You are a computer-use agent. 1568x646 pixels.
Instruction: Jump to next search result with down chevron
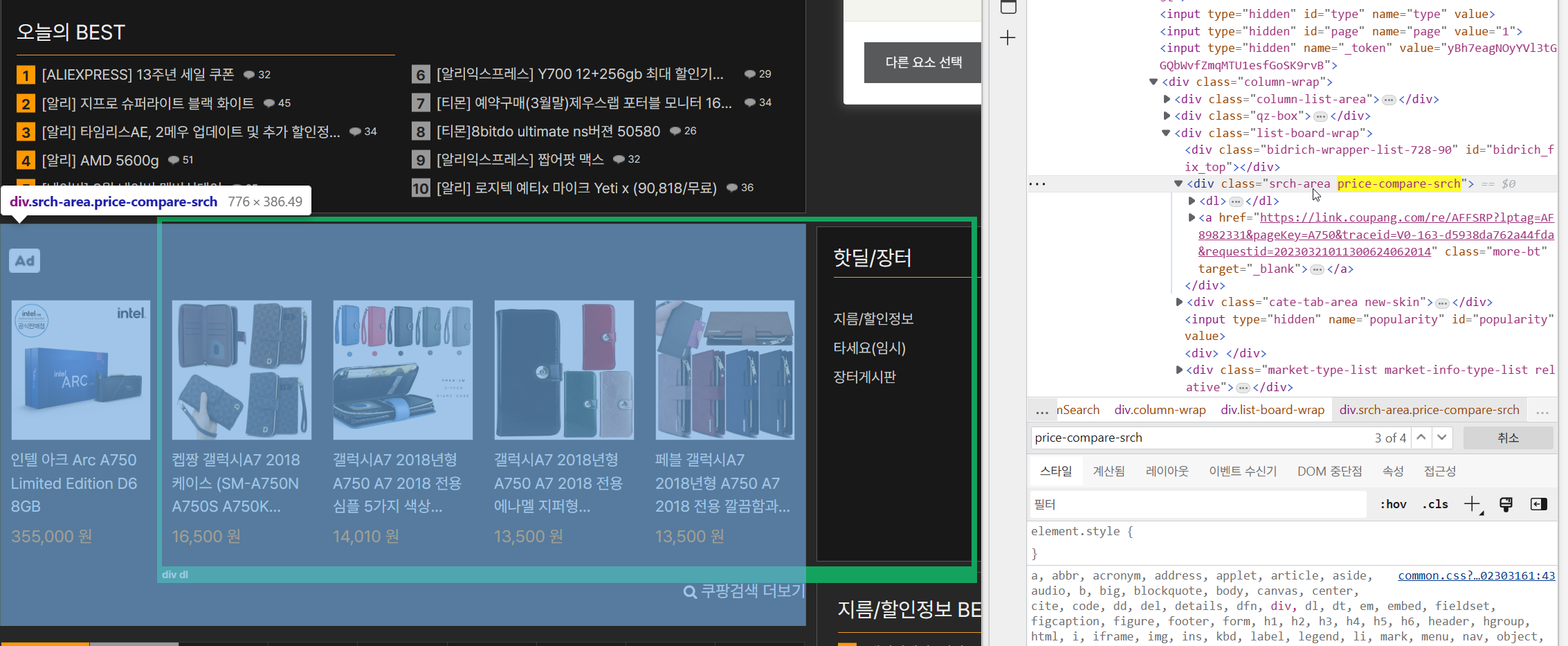(x=1443, y=437)
